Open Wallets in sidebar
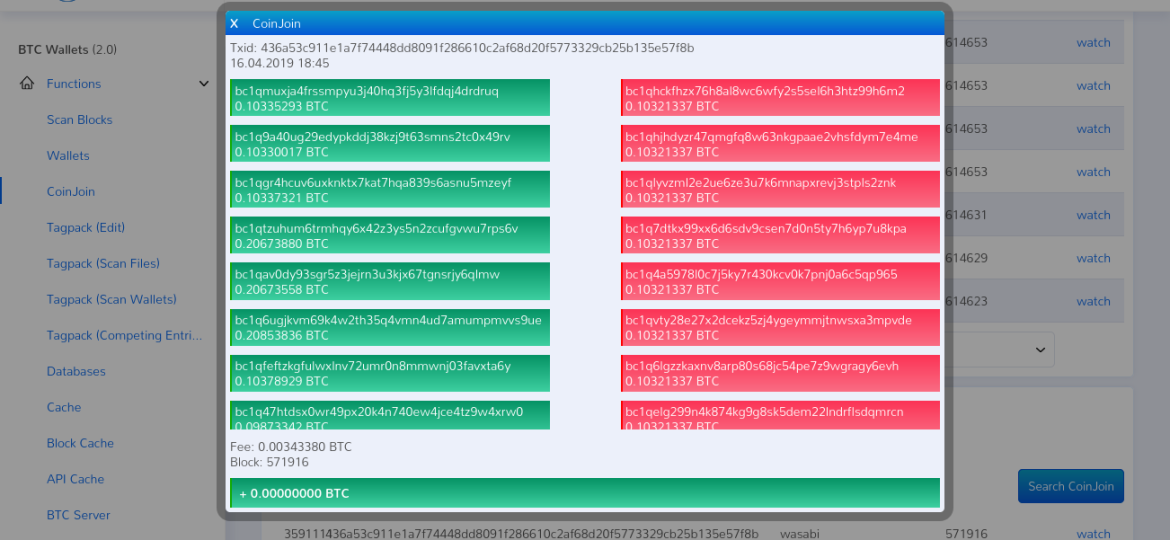Image resolution: width=1170 pixels, height=540 pixels. [x=68, y=156]
